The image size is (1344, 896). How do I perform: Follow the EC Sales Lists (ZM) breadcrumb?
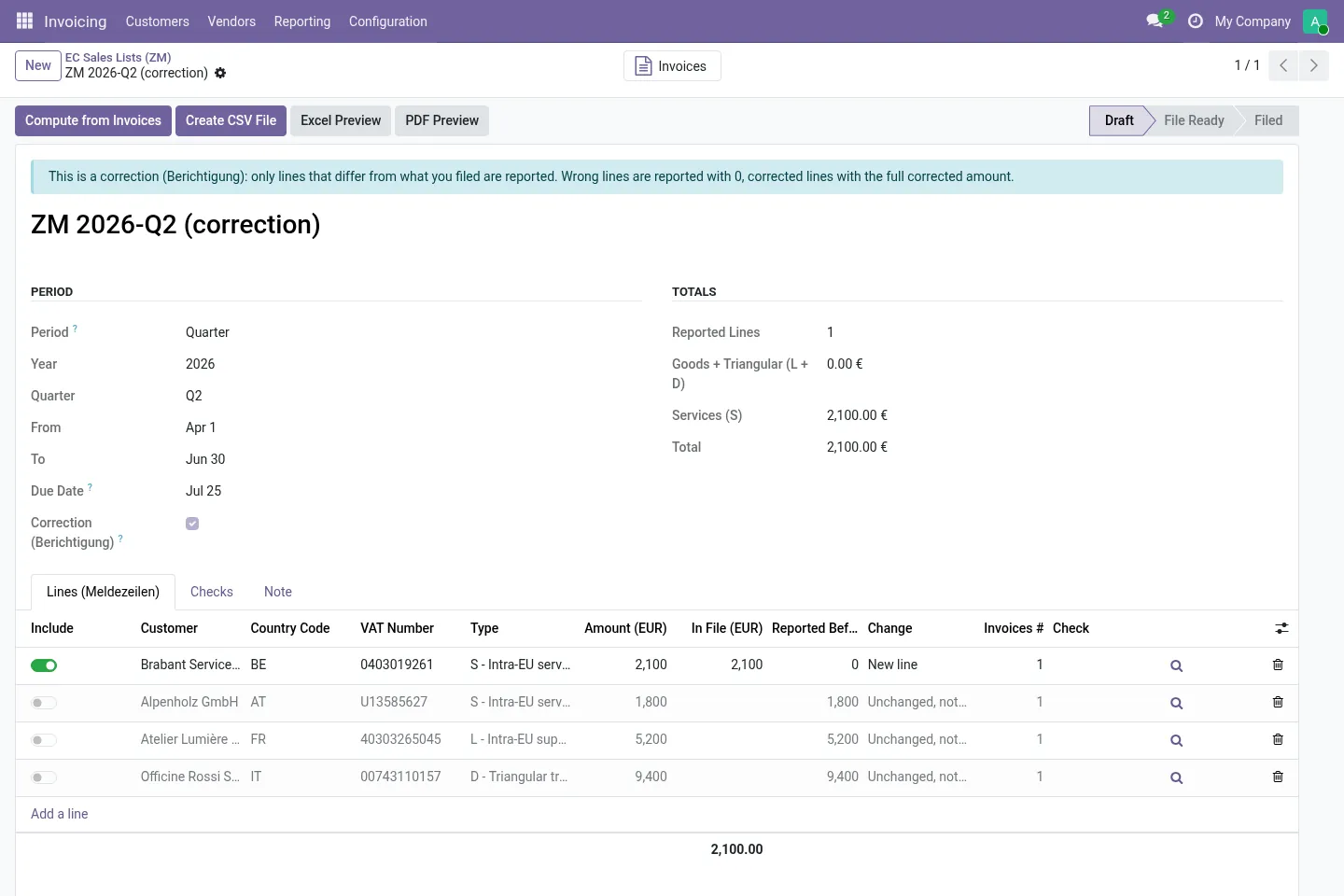[x=118, y=57]
